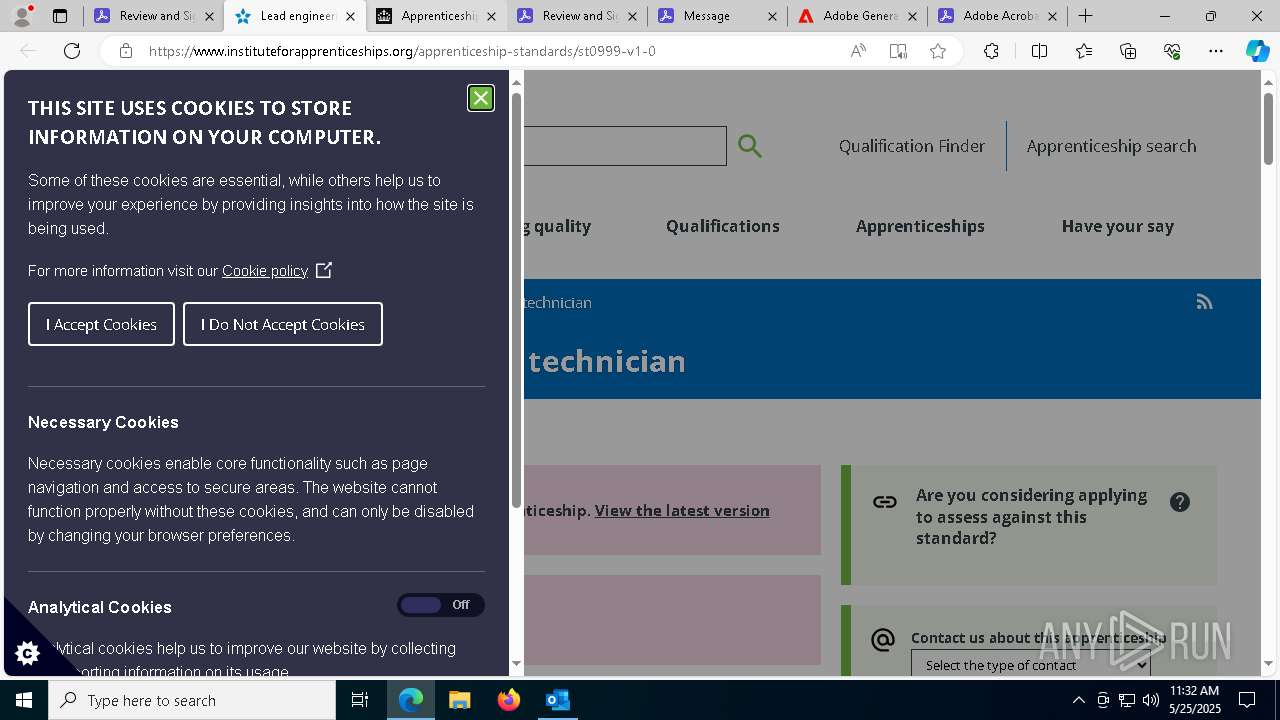This screenshot has width=1280, height=720.
Task: Click the cookie panel scrollbar
Action: coord(516,300)
